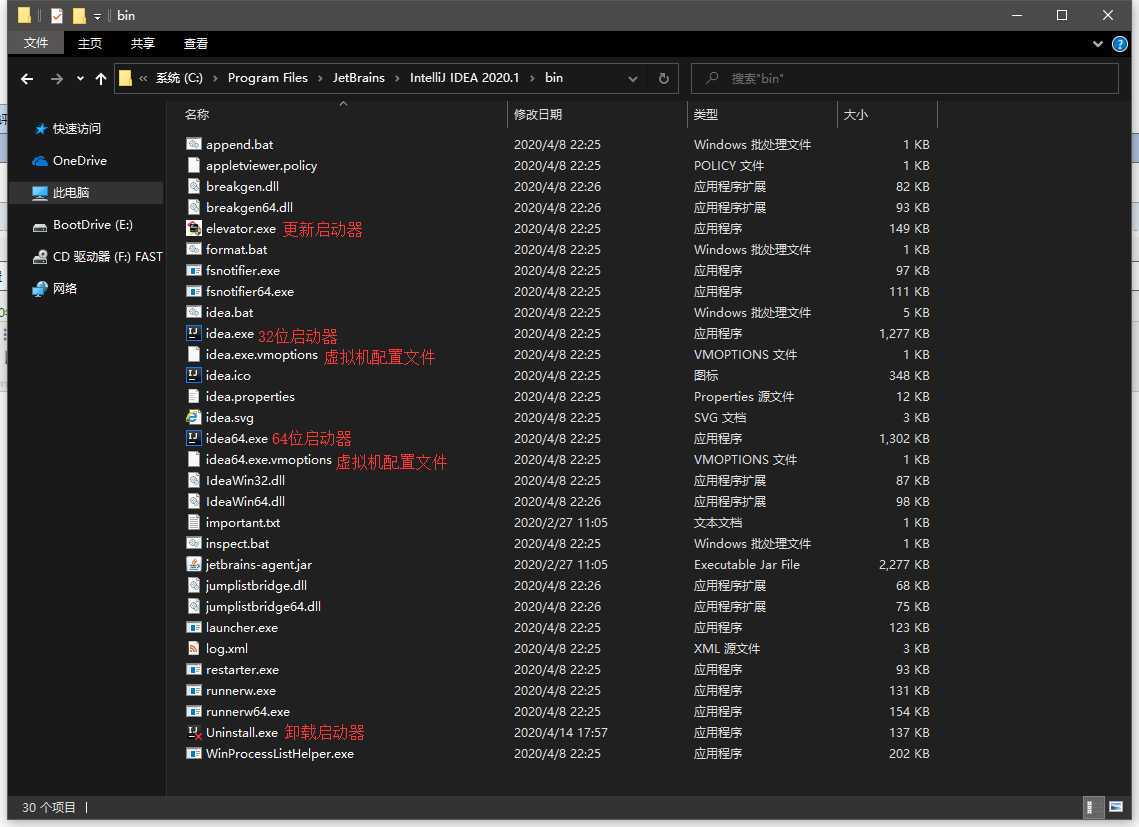Screen dimensions: 1139x827
Task: Select jumplistbridge64.dll file name
Action: (x=263, y=606)
